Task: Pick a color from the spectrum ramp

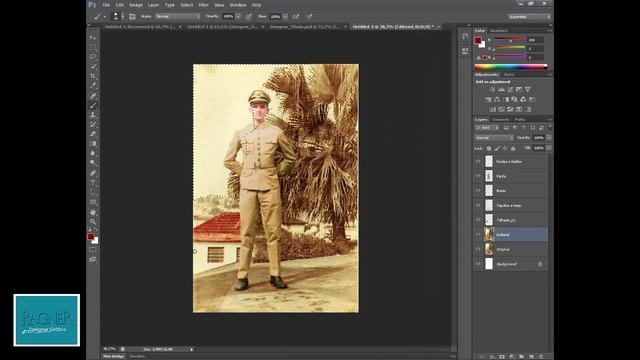Action: pos(511,67)
